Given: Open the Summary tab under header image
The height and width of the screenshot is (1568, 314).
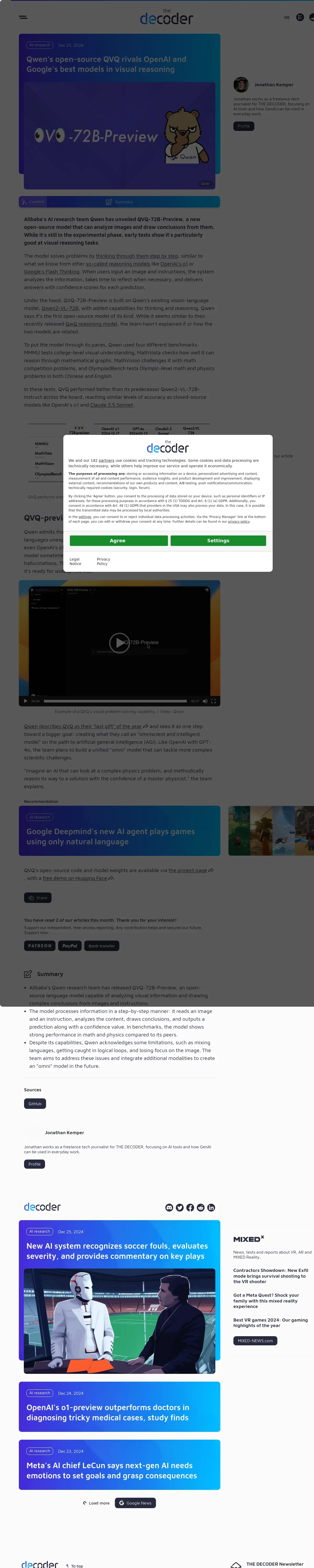Looking at the screenshot, I should click(x=120, y=201).
